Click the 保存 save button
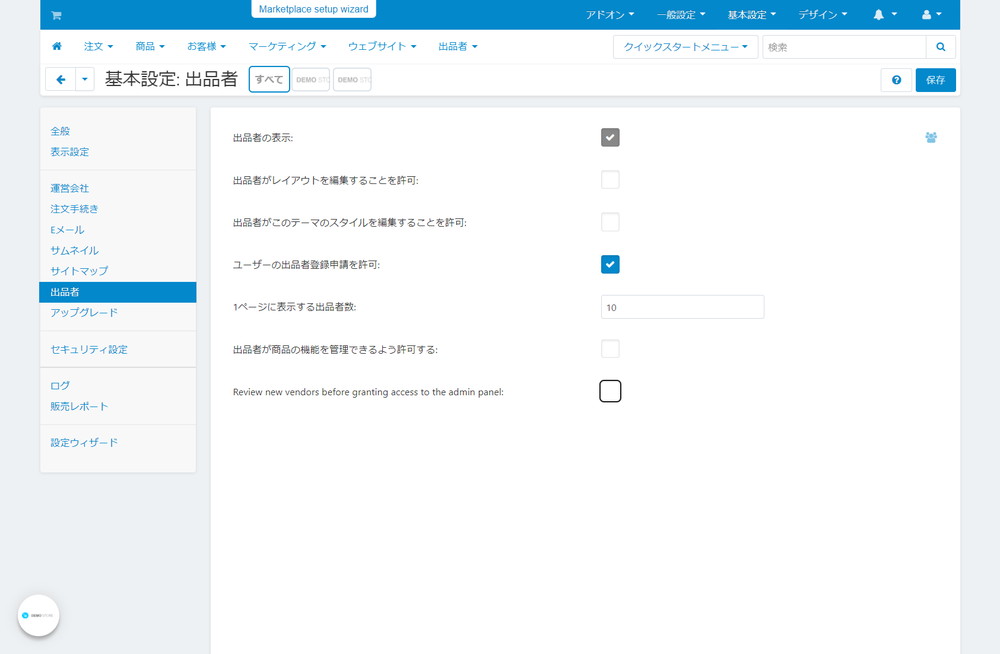This screenshot has height=654, width=1000. [x=936, y=80]
